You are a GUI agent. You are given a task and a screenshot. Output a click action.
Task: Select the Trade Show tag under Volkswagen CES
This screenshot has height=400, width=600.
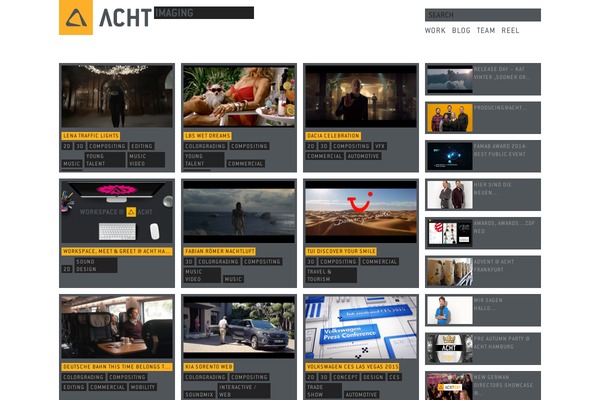coord(323,391)
